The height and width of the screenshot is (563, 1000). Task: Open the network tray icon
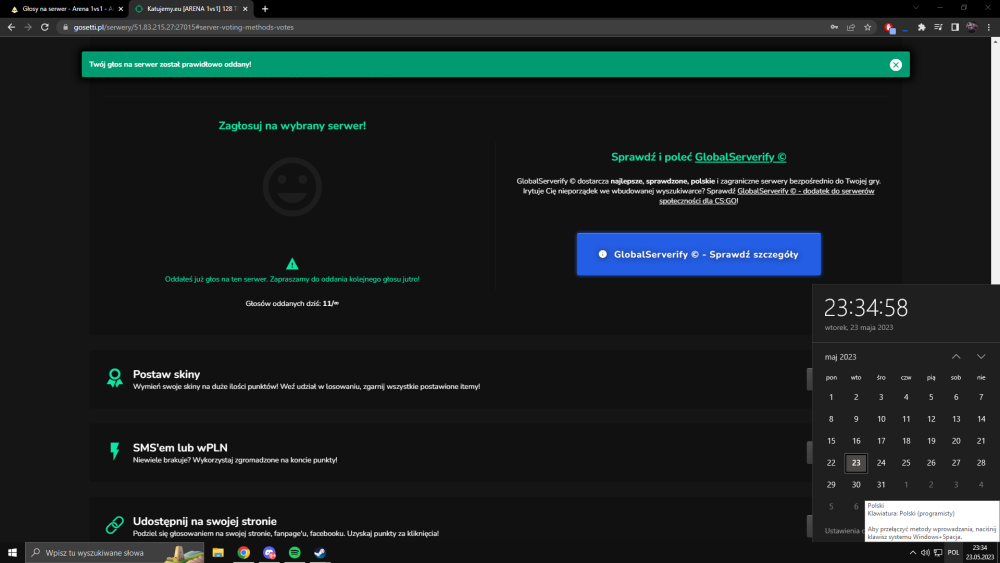click(938, 552)
